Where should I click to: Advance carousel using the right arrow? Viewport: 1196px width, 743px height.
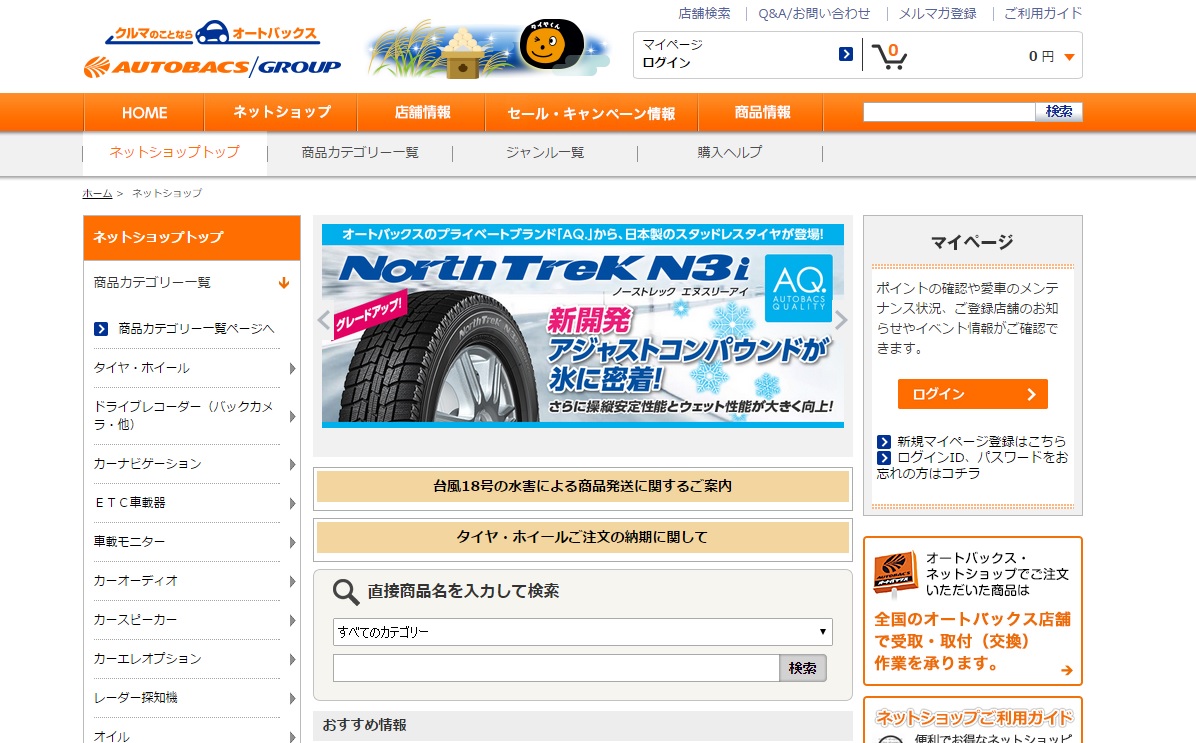[840, 320]
